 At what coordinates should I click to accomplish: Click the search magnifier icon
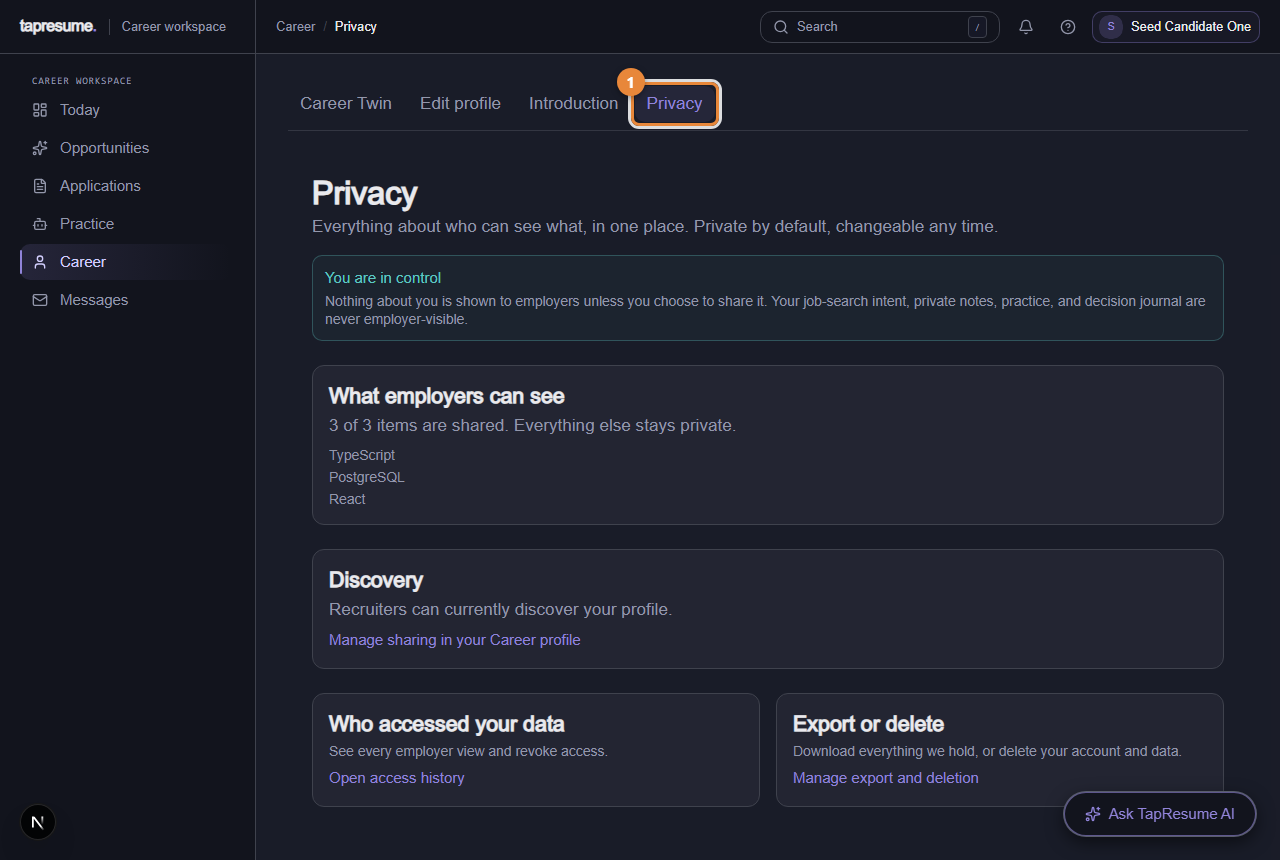coord(781,27)
